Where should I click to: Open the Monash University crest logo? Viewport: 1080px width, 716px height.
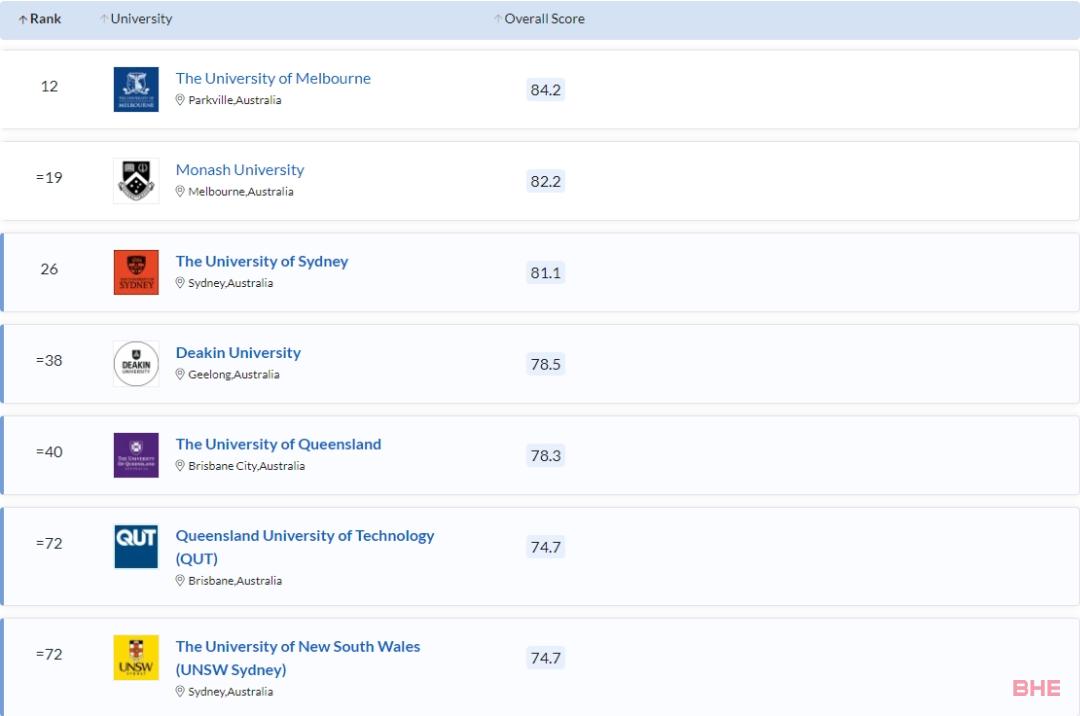136,181
